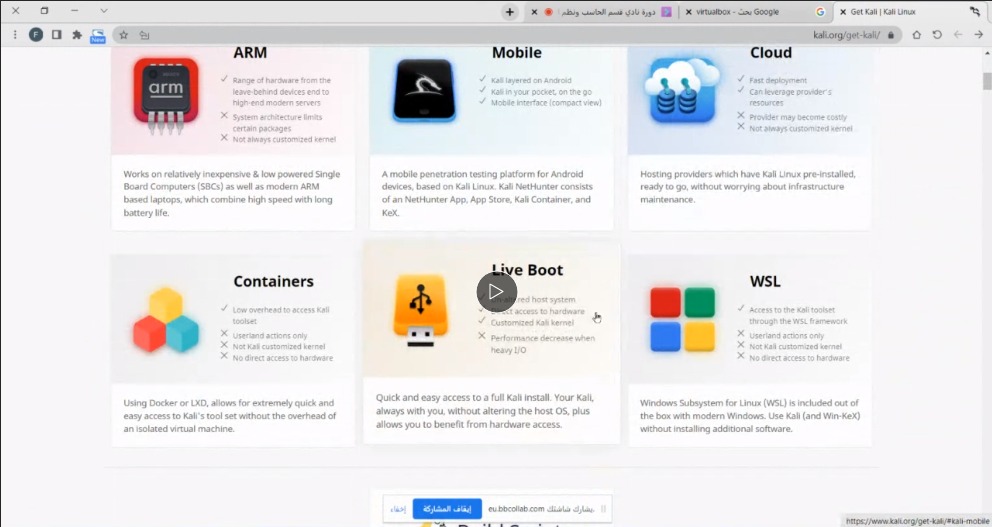Toggle the browser side panel icon
This screenshot has height=527, width=992.
click(x=57, y=35)
